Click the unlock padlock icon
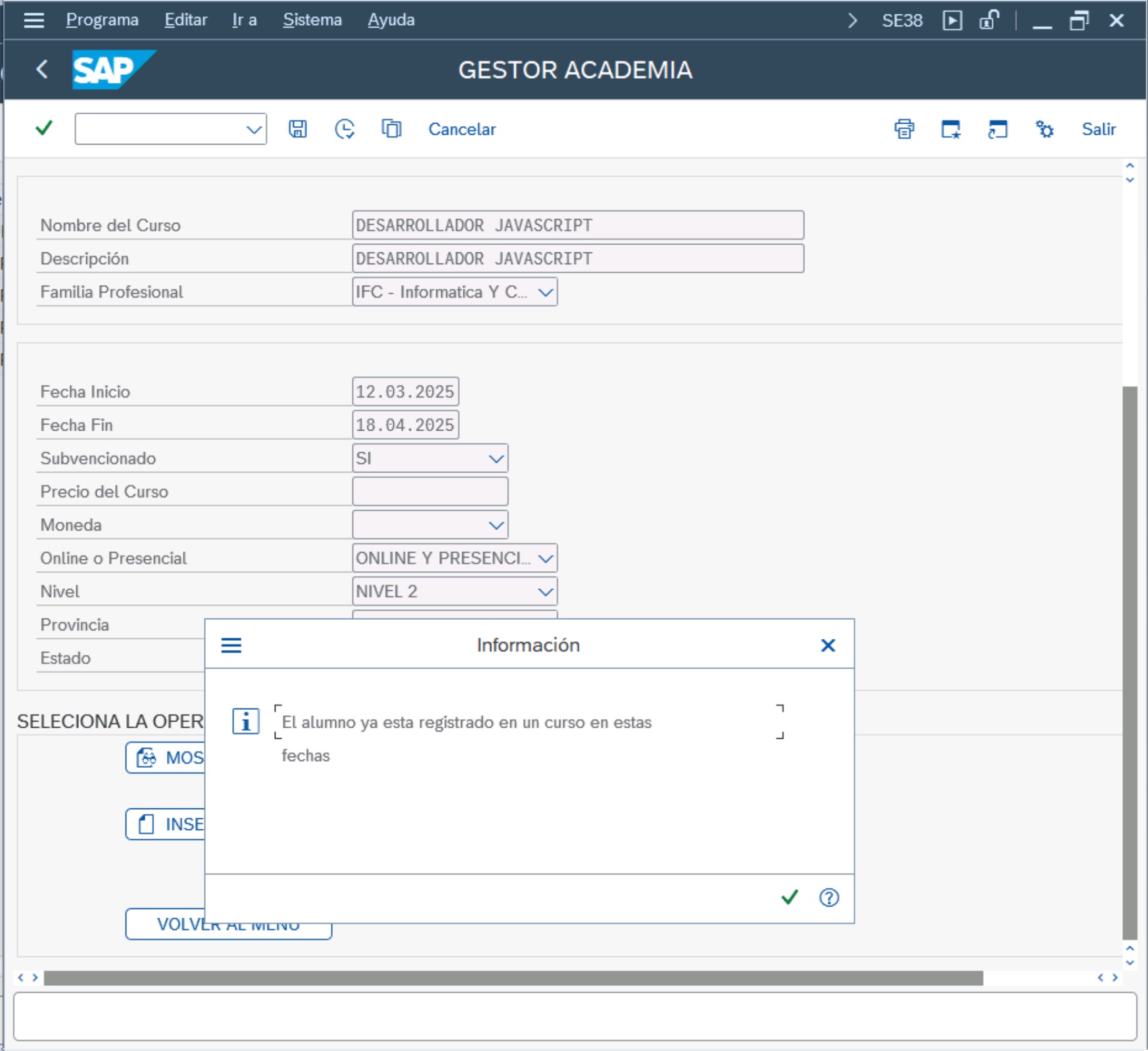Viewport: 1148px width, 1051px height. (989, 20)
